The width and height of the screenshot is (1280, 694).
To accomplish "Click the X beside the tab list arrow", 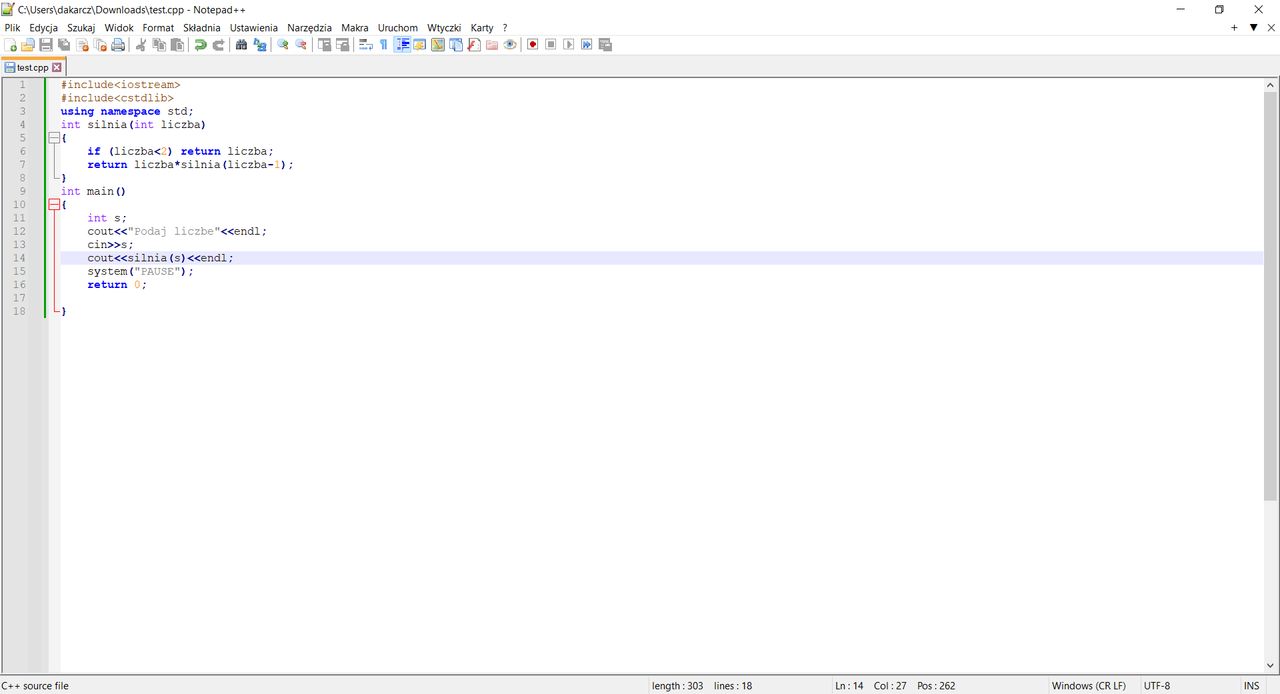I will pyautogui.click(x=1271, y=28).
